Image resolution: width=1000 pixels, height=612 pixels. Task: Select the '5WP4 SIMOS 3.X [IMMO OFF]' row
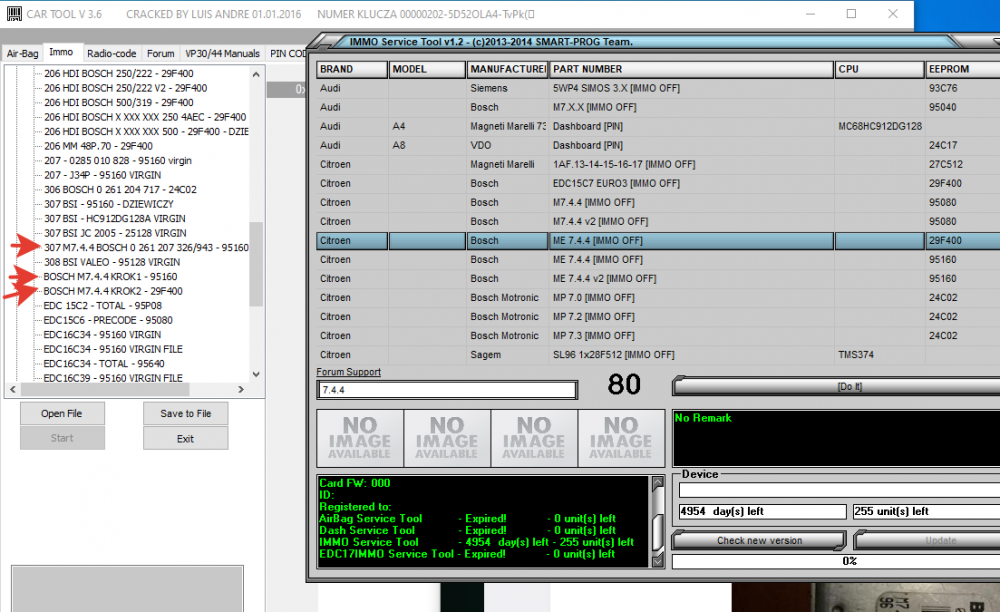tap(658, 88)
